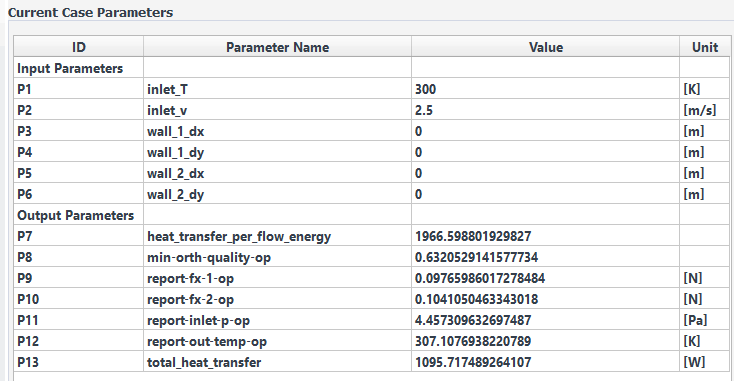Select the total_heat_transfer parameter name
Image resolution: width=734 pixels, height=381 pixels.
coord(277,362)
